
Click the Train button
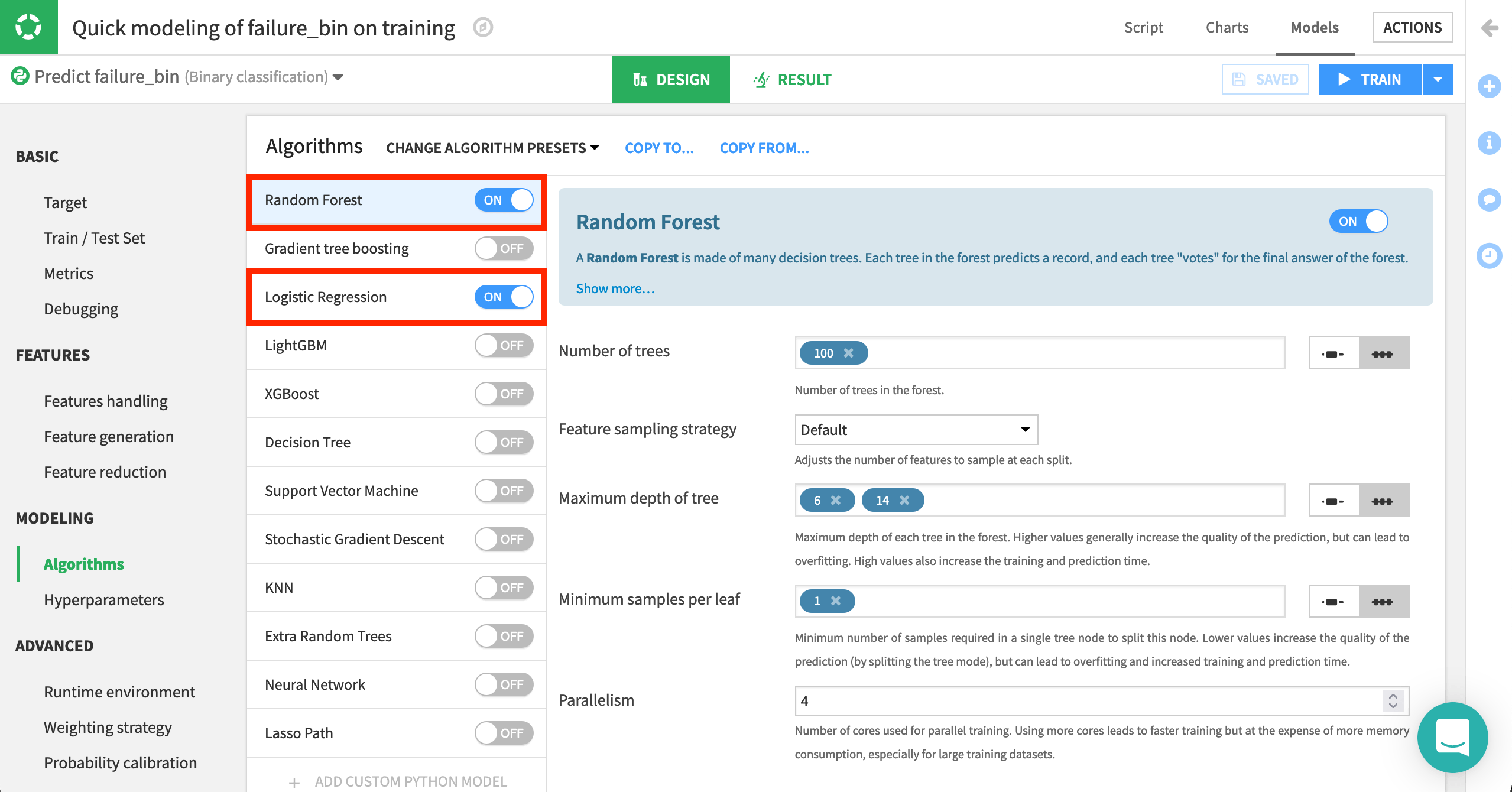[x=1370, y=79]
